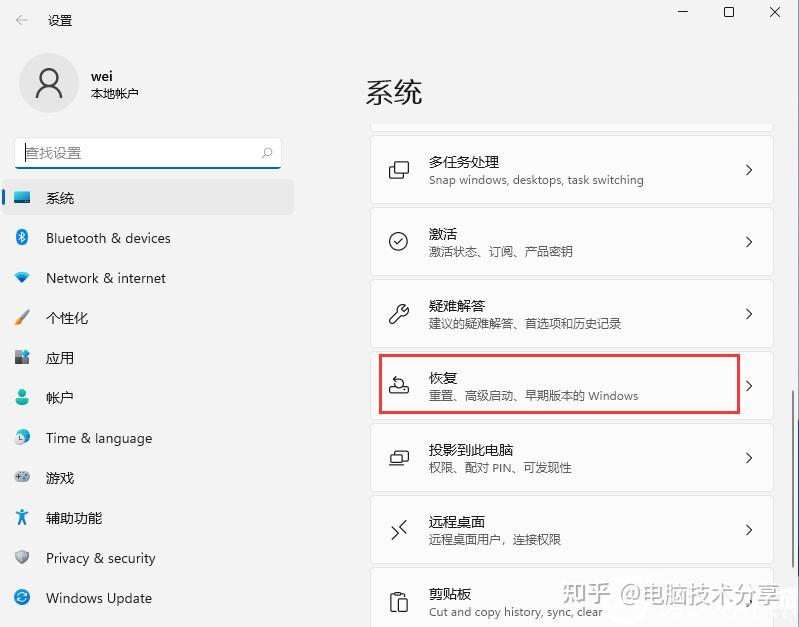Image resolution: width=799 pixels, height=627 pixels.
Task: Click the 远程桌面 remote icon
Action: point(398,530)
